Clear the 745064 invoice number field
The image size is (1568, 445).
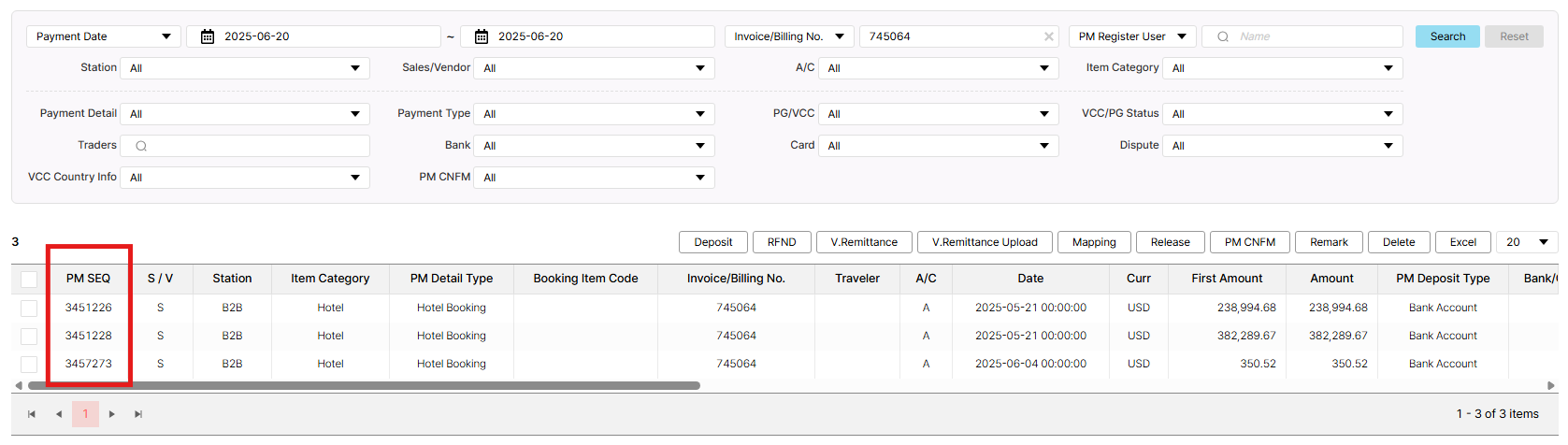tap(1048, 36)
